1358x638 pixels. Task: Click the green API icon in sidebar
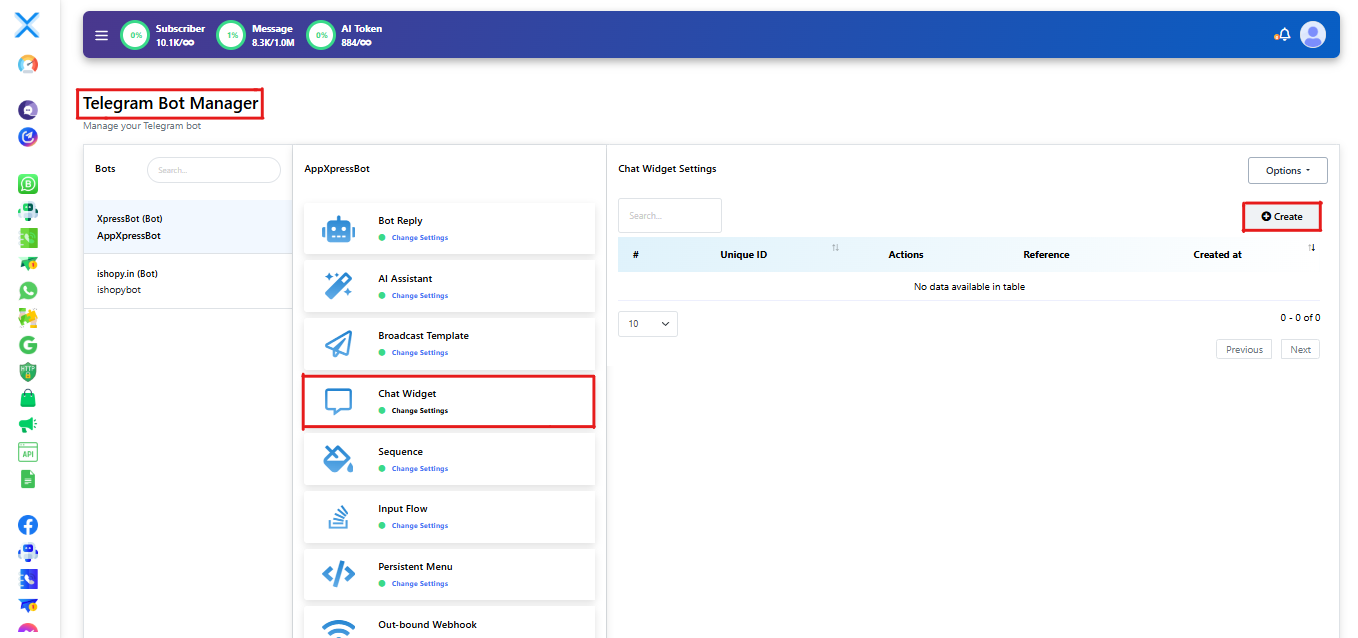(x=28, y=452)
